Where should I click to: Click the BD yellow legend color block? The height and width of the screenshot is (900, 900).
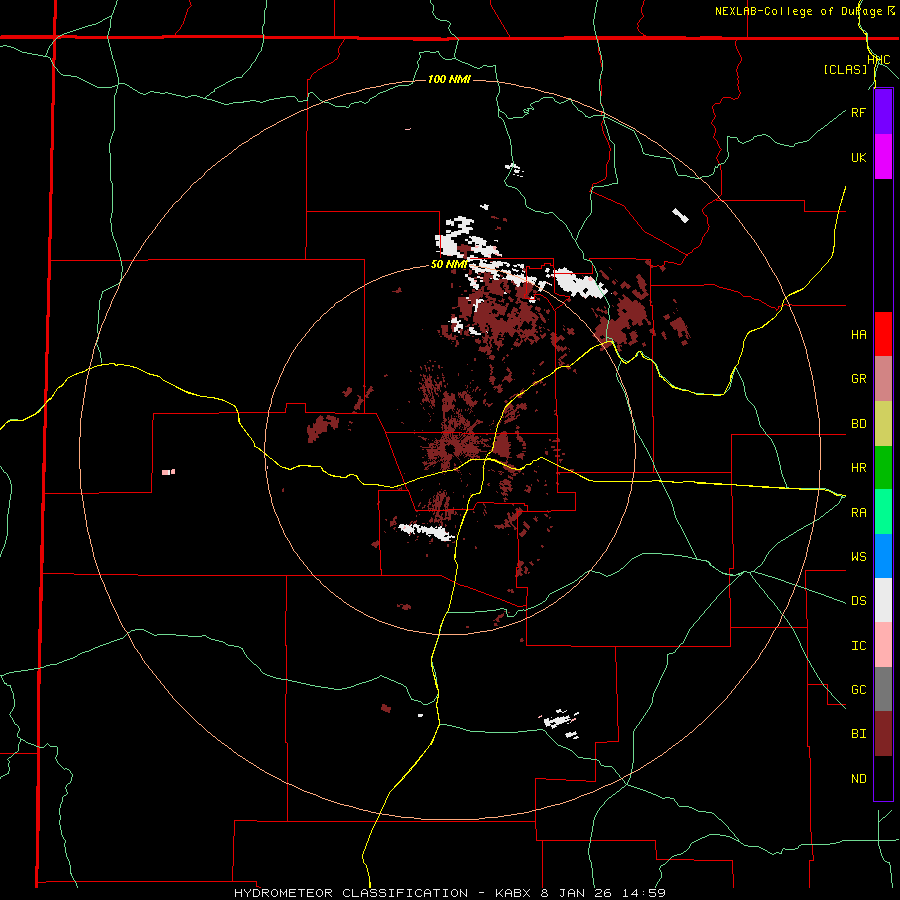(883, 424)
